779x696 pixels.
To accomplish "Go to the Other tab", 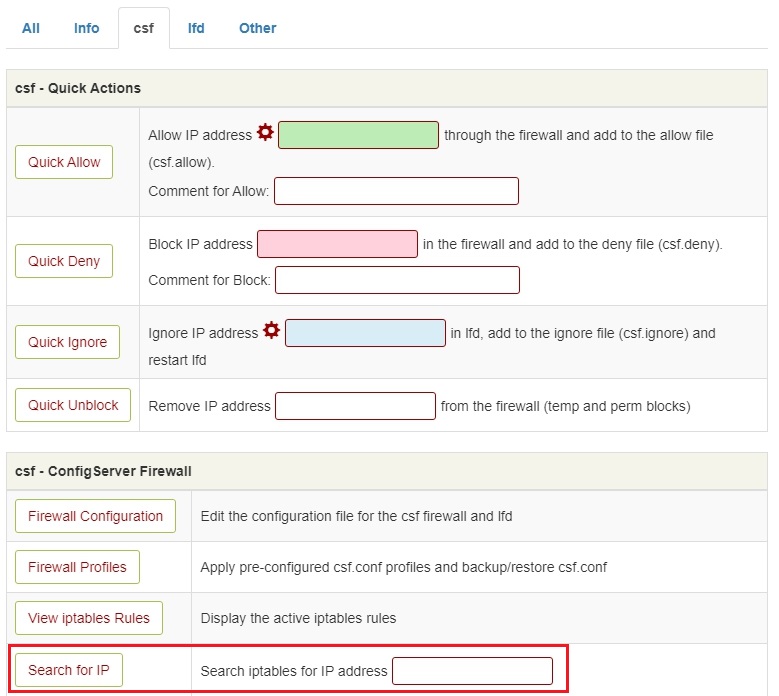I will 257,28.
